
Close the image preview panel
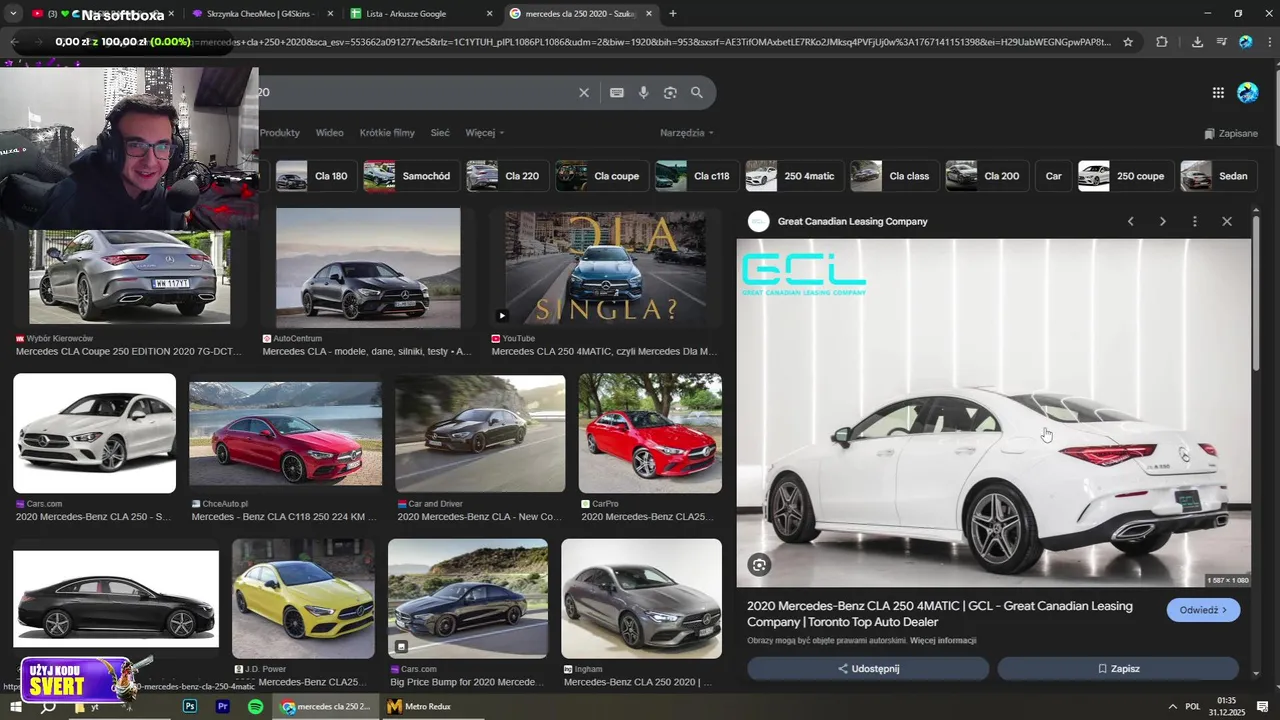pos(1227,221)
